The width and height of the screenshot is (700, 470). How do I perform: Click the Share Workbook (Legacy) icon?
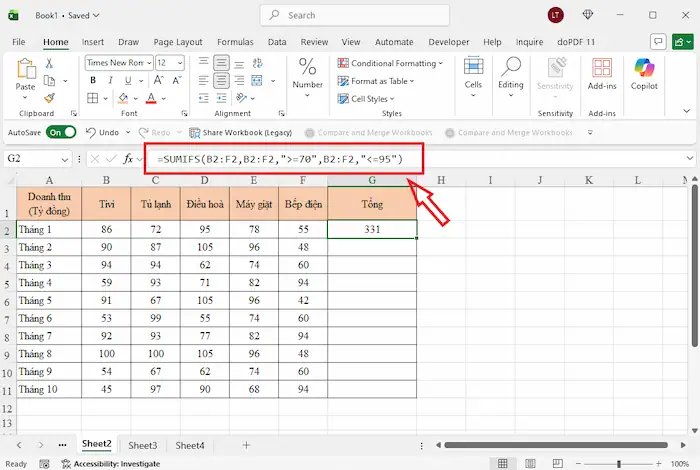tap(193, 133)
